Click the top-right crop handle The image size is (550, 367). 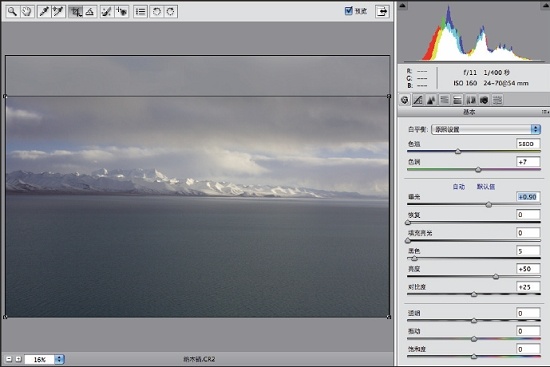click(389, 96)
